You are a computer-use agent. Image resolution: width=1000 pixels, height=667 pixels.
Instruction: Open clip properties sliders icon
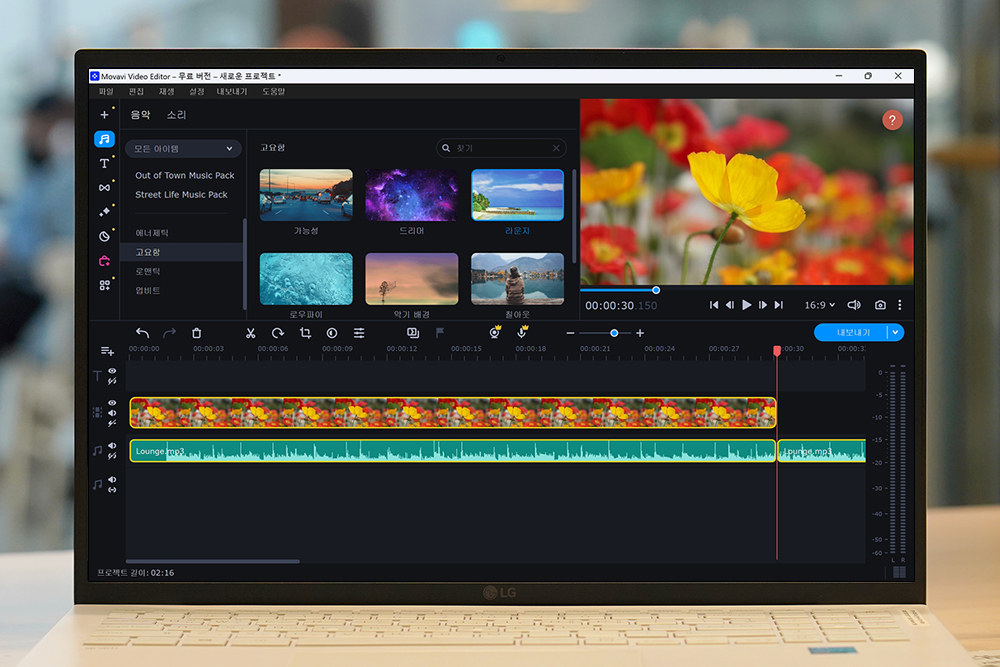coord(359,333)
